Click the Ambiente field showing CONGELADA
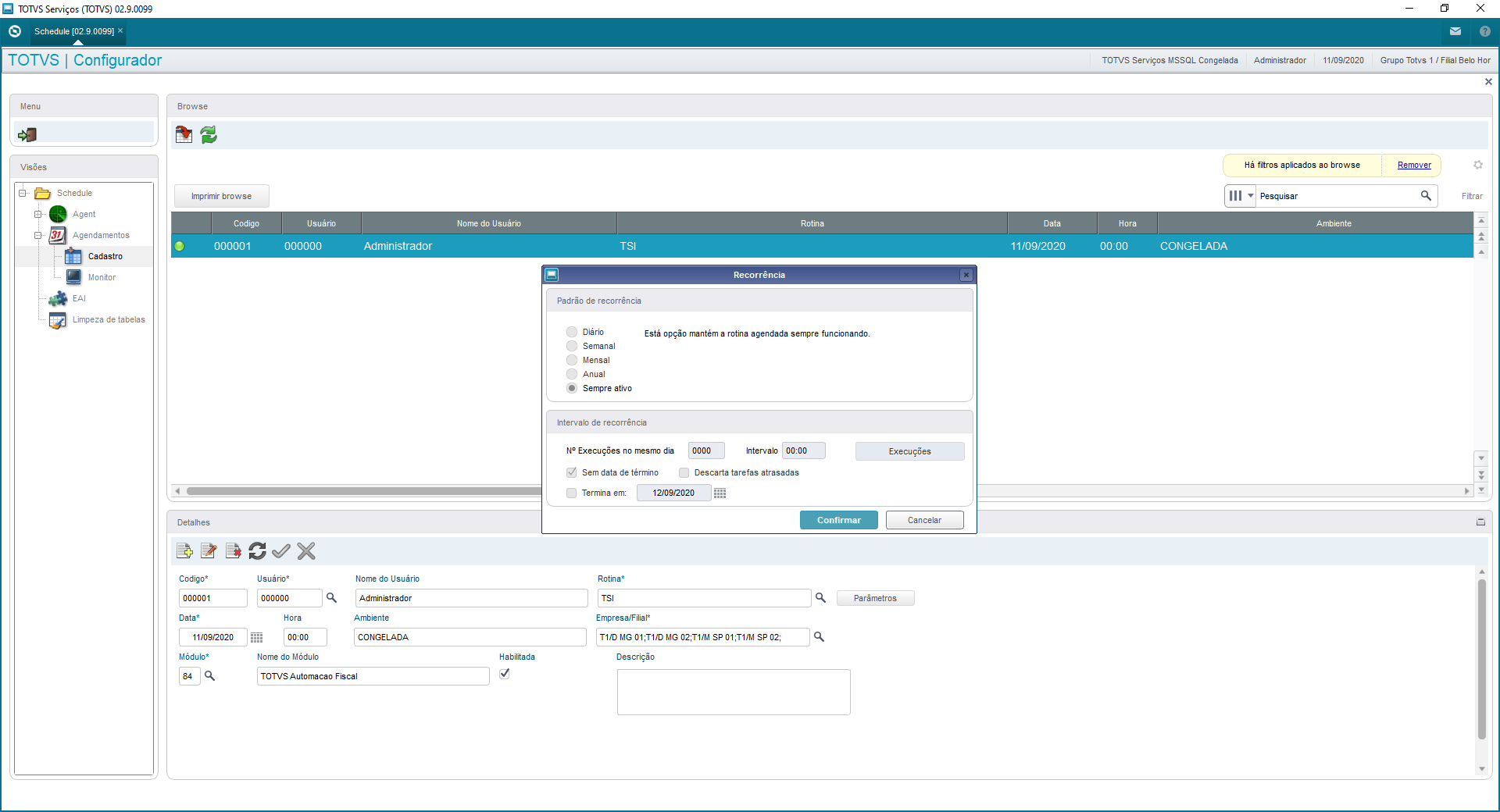 click(470, 637)
